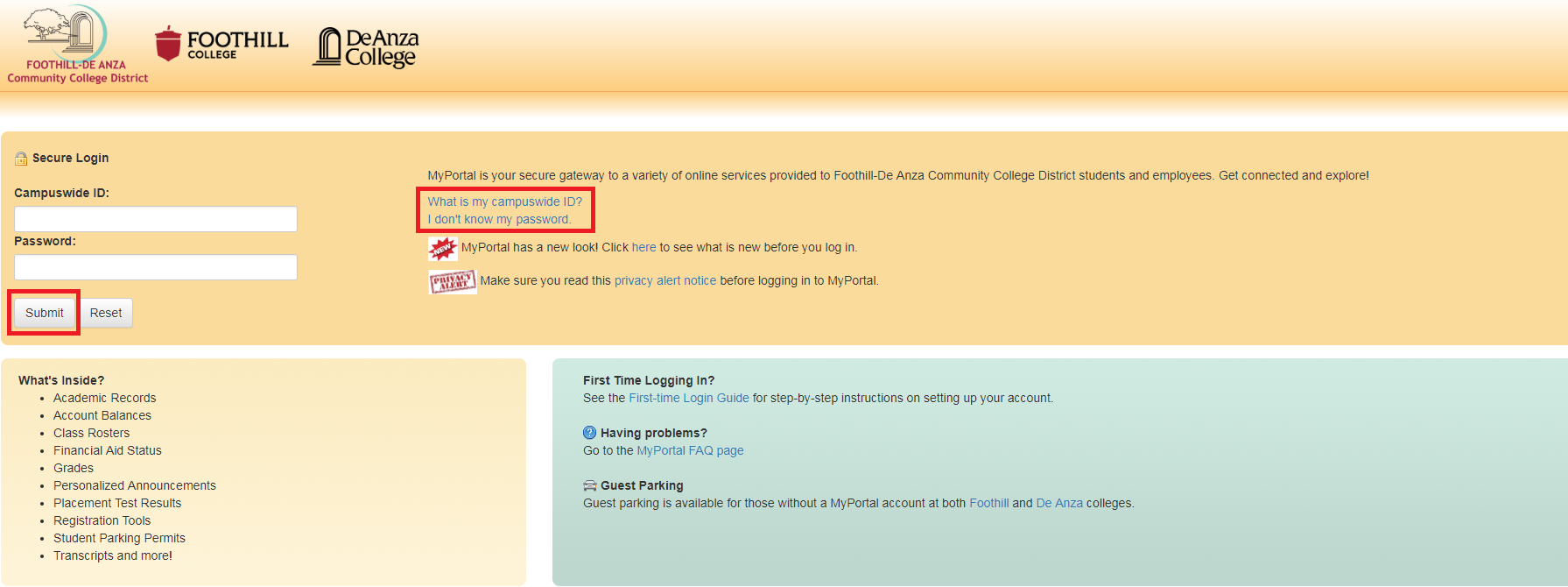Viewport: 1568px width, 587px height.
Task: Open the First-time Login Guide link
Action: point(688,398)
